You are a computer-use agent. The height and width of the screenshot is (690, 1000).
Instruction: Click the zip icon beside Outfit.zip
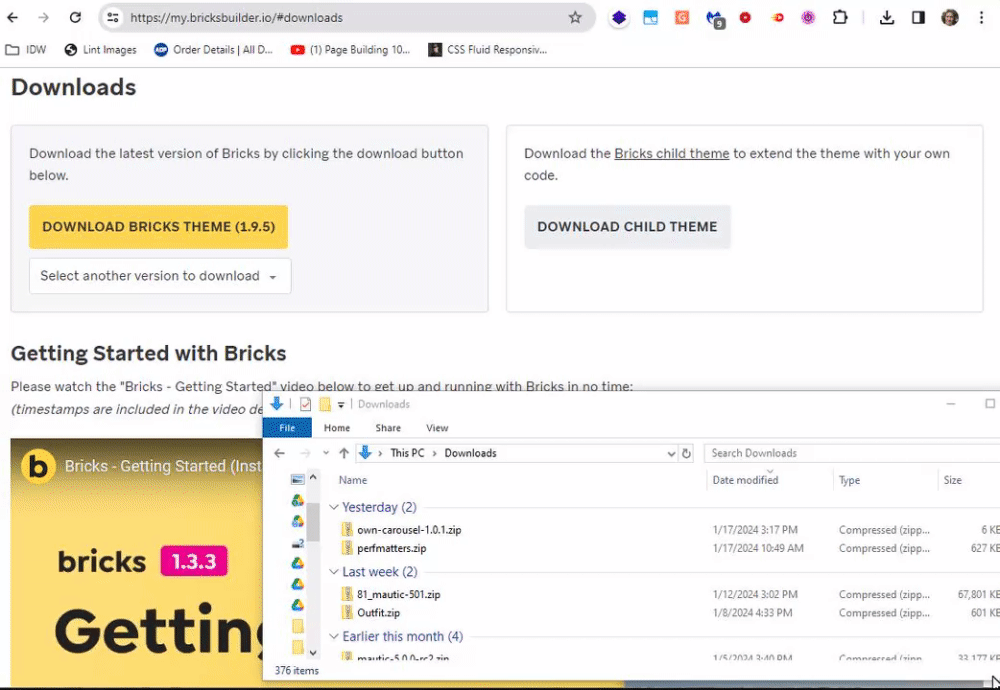tap(347, 613)
